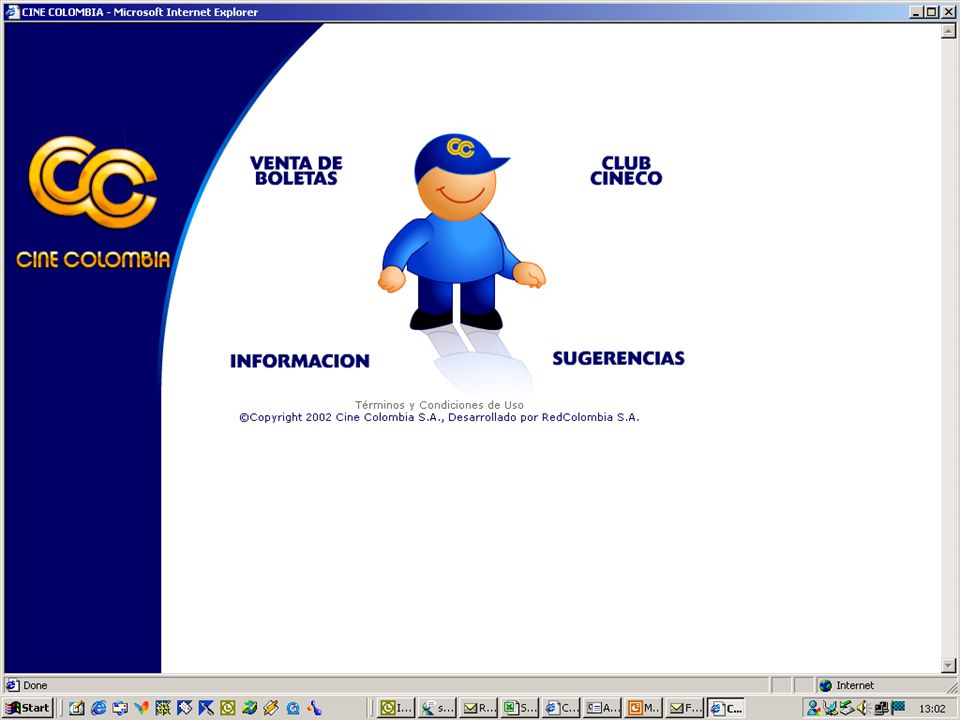
Task: Launch Outlook clock icon in quick launch
Action: point(228,708)
